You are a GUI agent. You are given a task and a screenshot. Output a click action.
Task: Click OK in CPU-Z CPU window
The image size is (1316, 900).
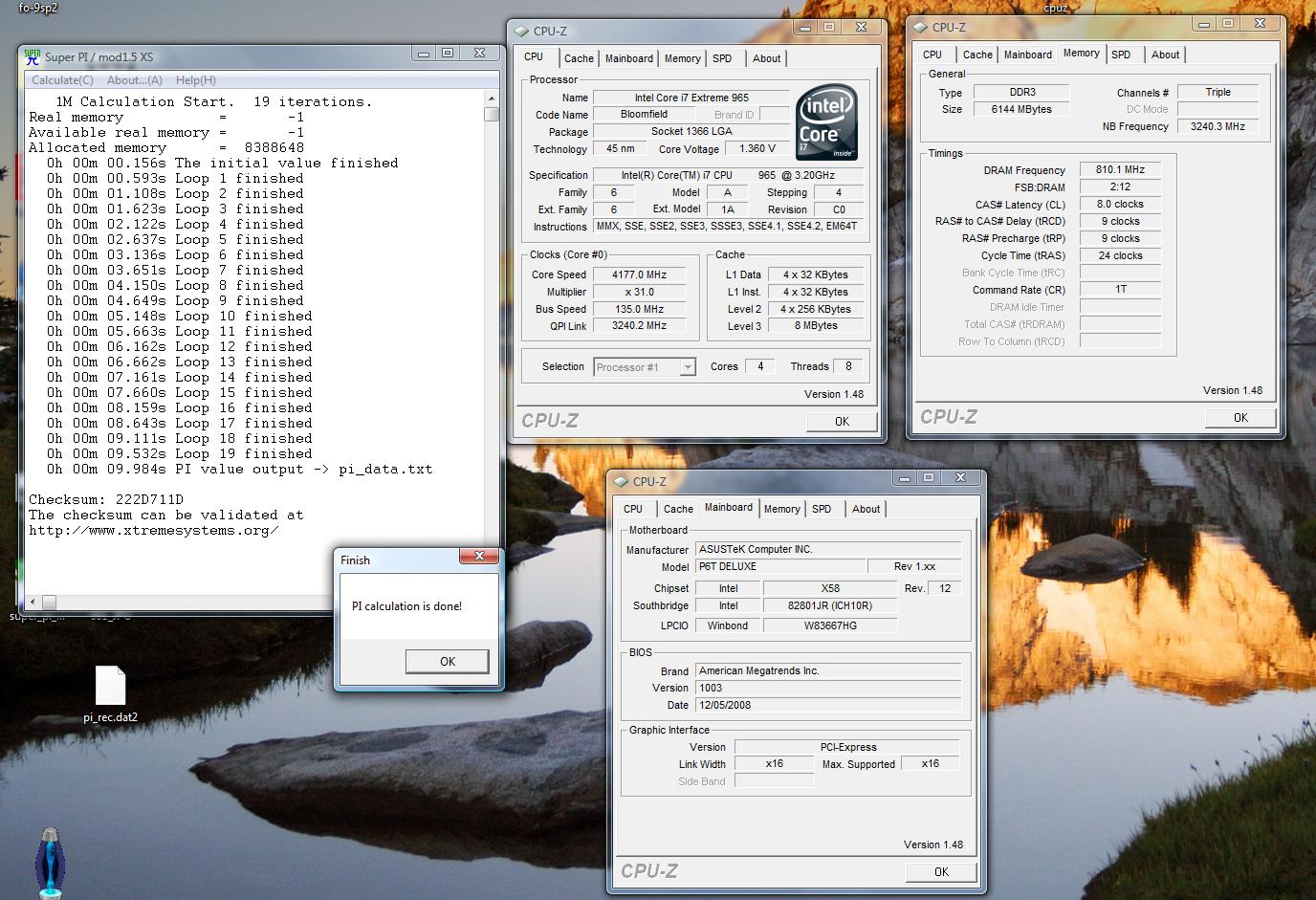(x=842, y=421)
